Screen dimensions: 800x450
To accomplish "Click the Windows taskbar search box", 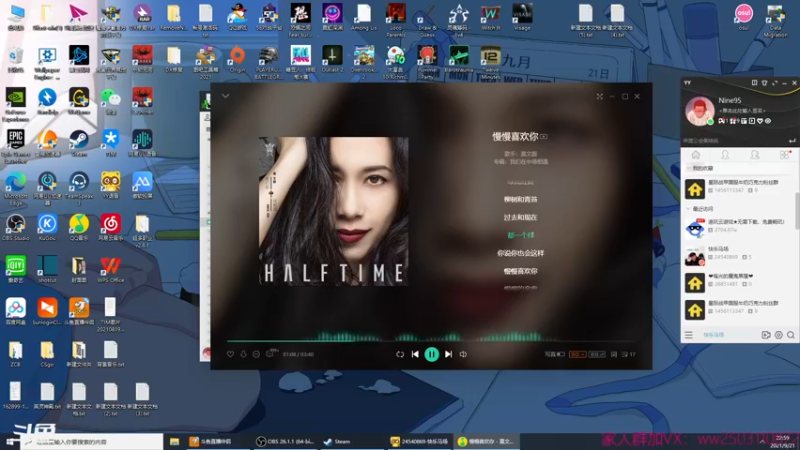I will [92, 442].
